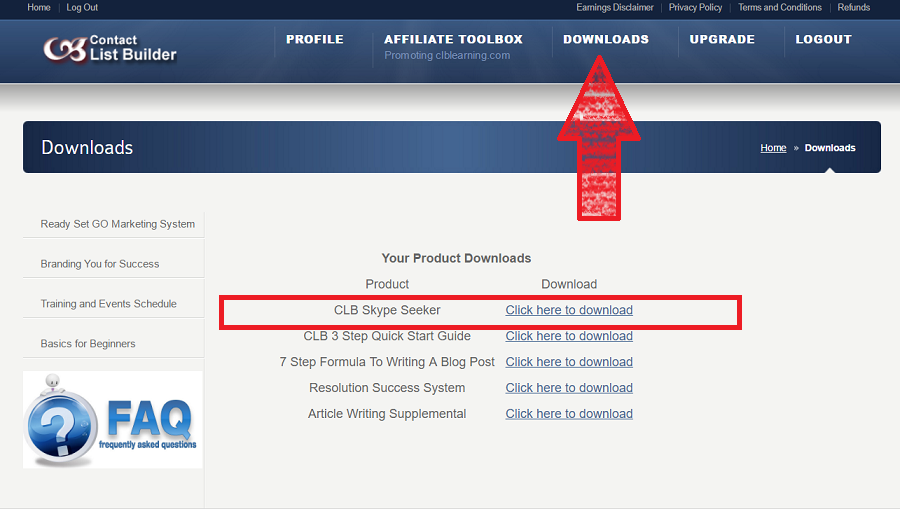Open the Refunds link
This screenshot has width=900, height=509.
[853, 8]
